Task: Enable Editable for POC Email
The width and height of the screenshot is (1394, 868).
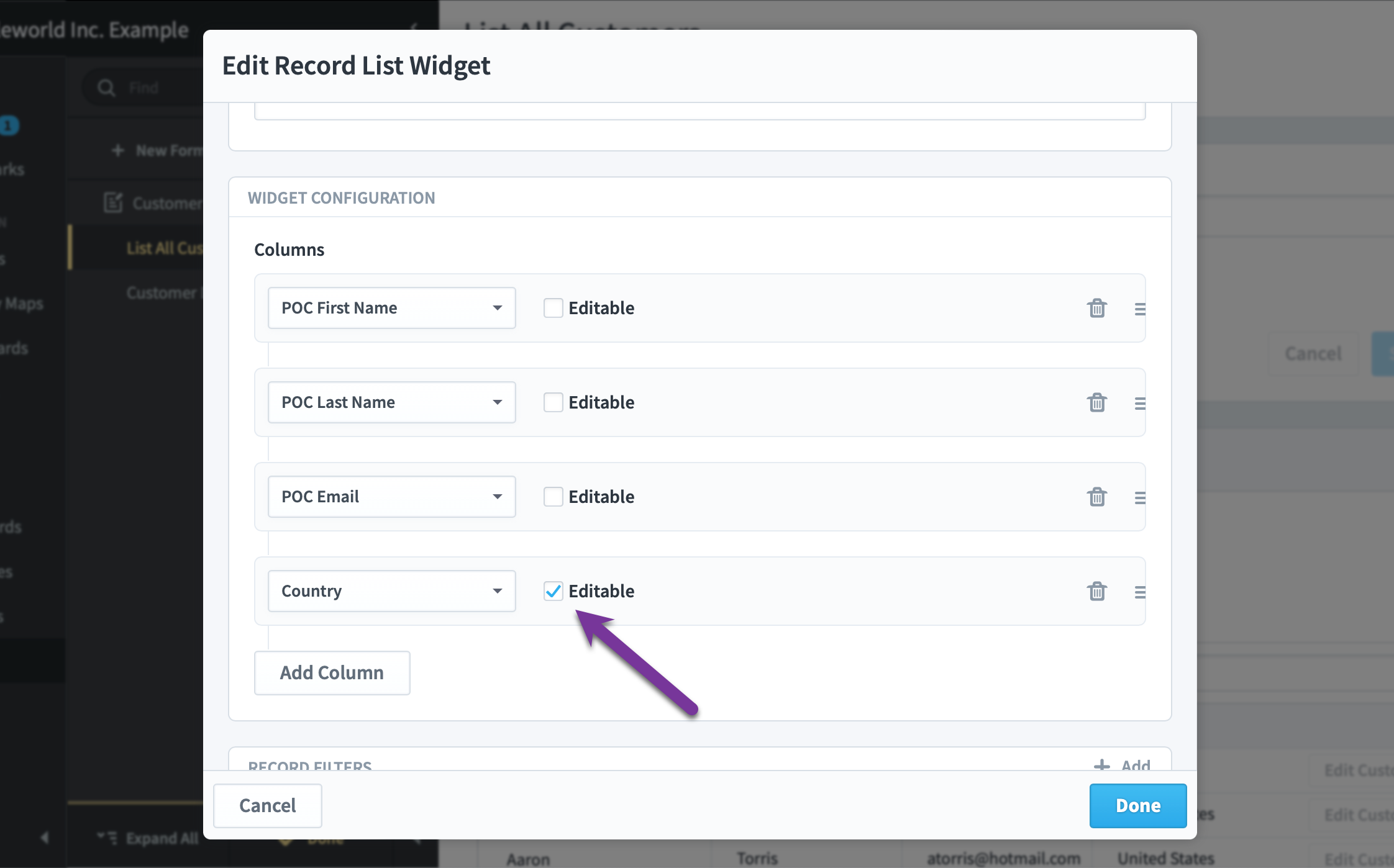Action: click(x=553, y=497)
